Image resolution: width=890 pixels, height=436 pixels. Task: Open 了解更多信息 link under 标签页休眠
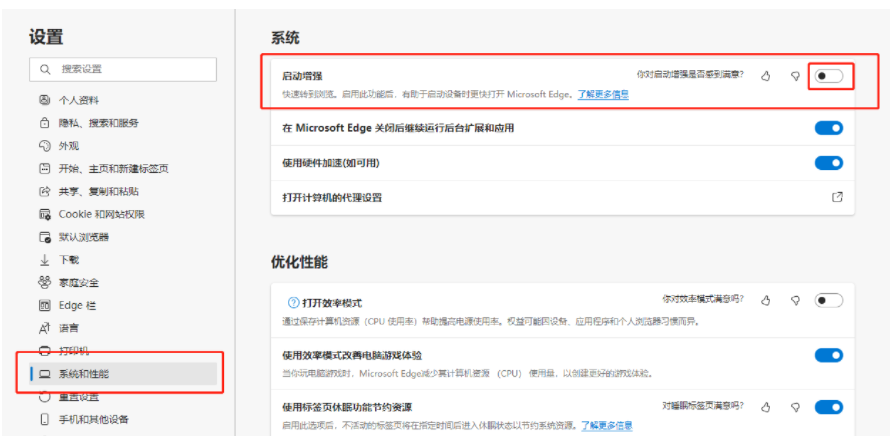[x=607, y=425]
